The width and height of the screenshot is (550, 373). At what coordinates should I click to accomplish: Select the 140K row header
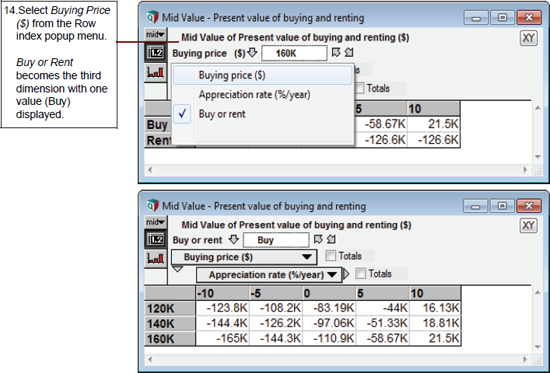(170, 324)
